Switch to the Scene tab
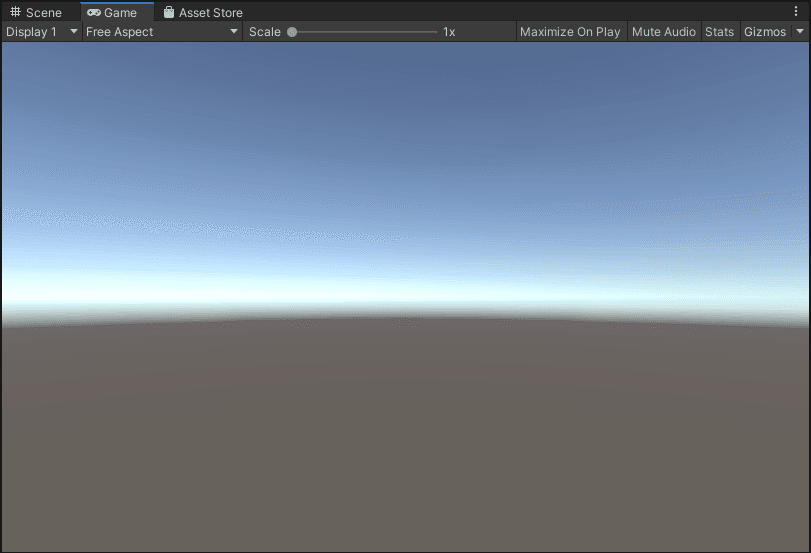Screen dimensions: 811x553 (36, 12)
